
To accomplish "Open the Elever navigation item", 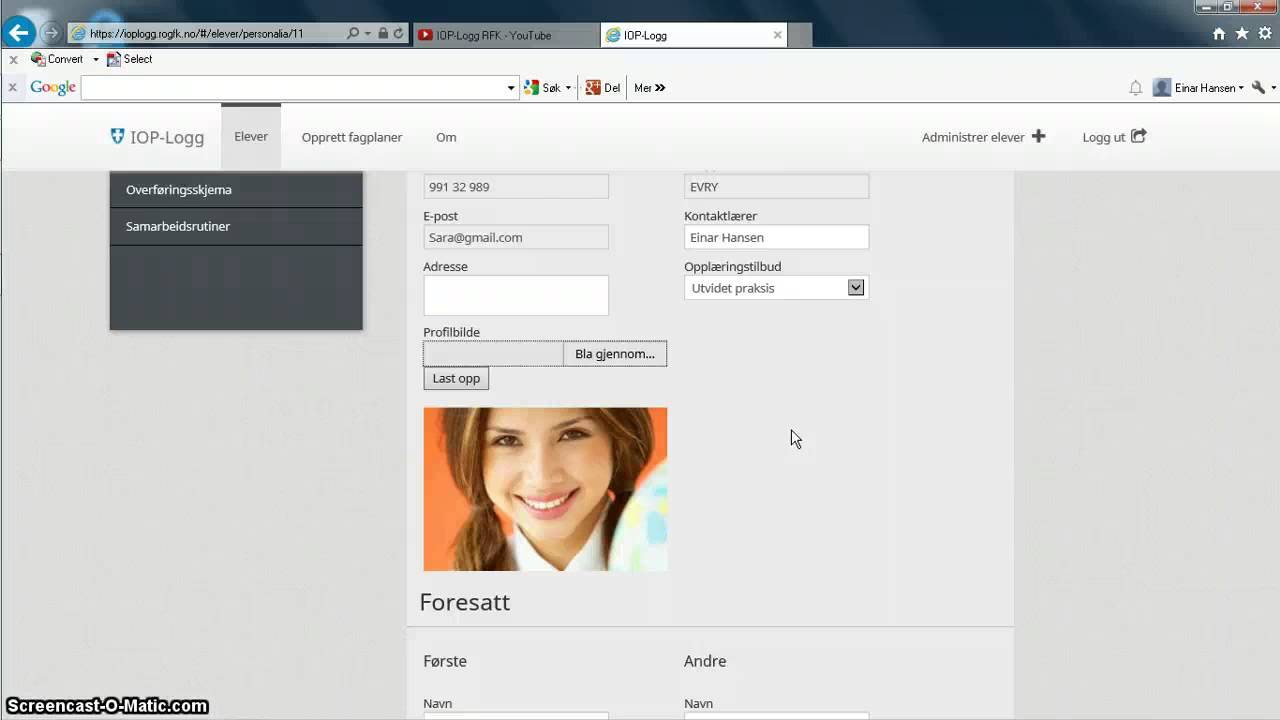I will pos(251,137).
